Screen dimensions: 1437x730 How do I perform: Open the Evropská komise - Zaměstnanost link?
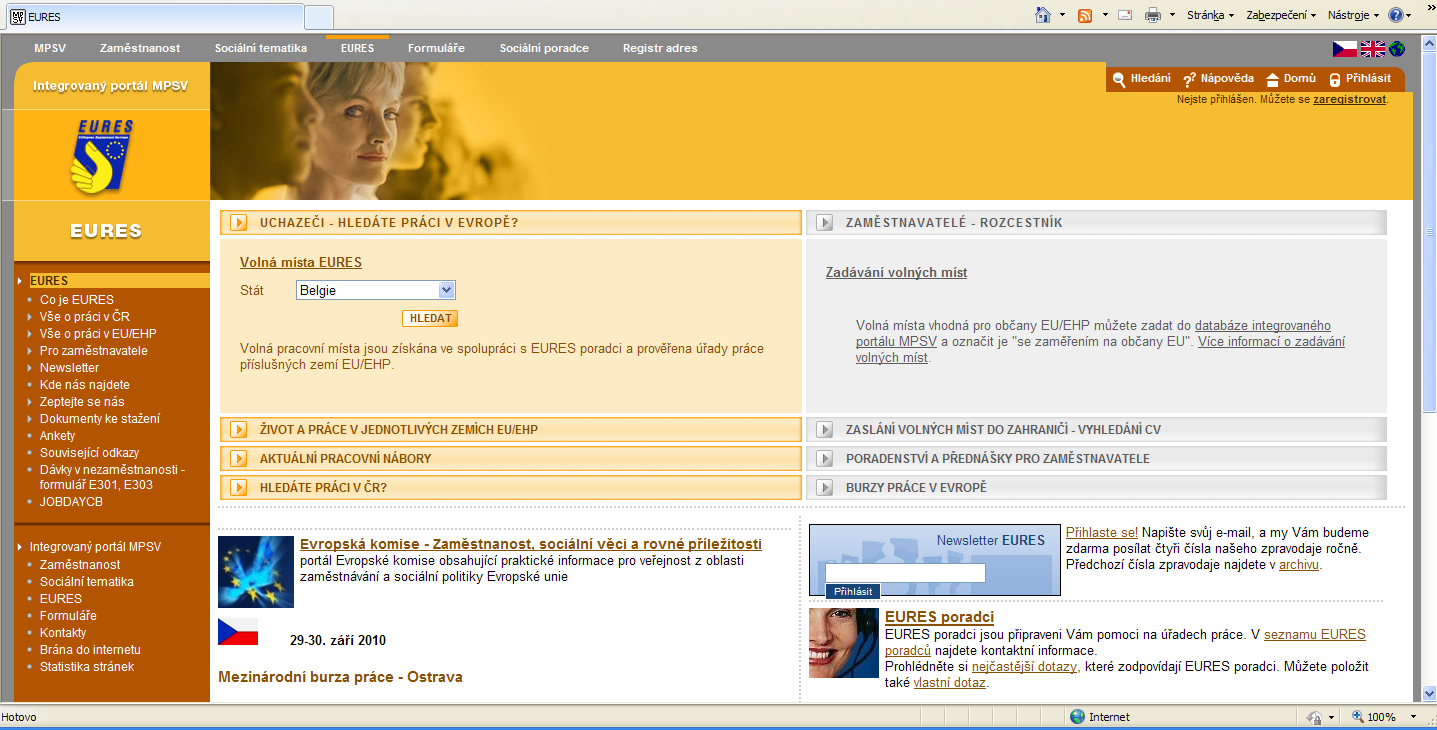click(530, 545)
